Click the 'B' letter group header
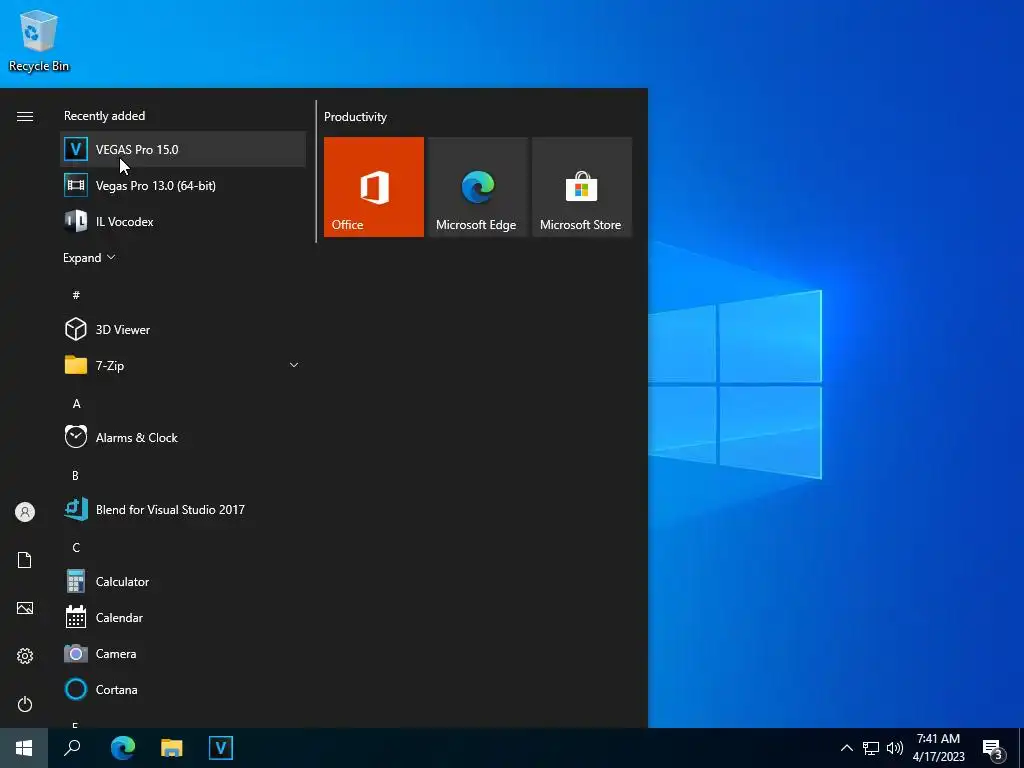The width and height of the screenshot is (1024, 768). [75, 475]
